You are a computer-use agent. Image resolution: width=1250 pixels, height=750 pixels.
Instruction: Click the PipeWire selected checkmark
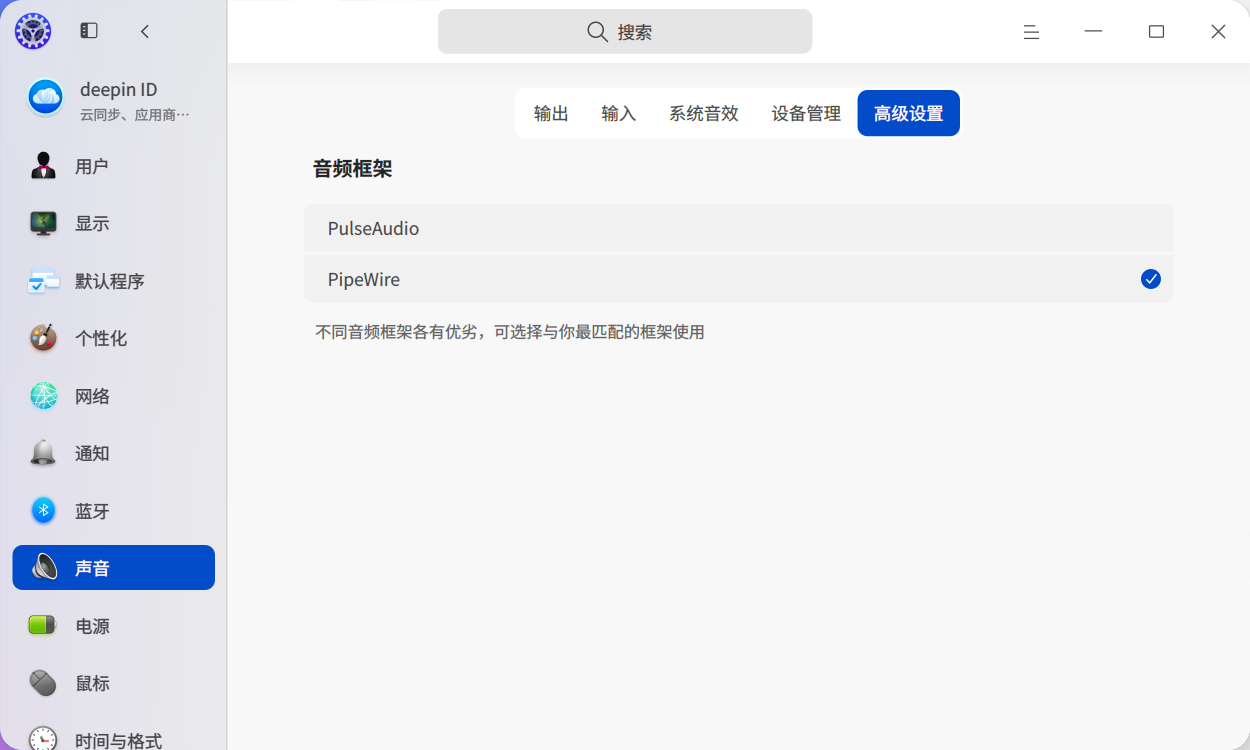(x=1151, y=279)
